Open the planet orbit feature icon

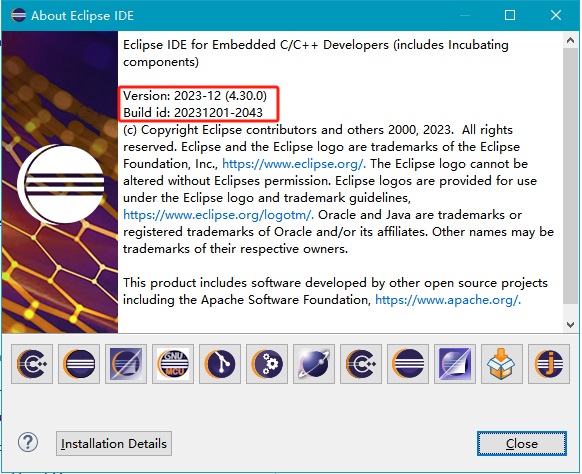point(314,364)
